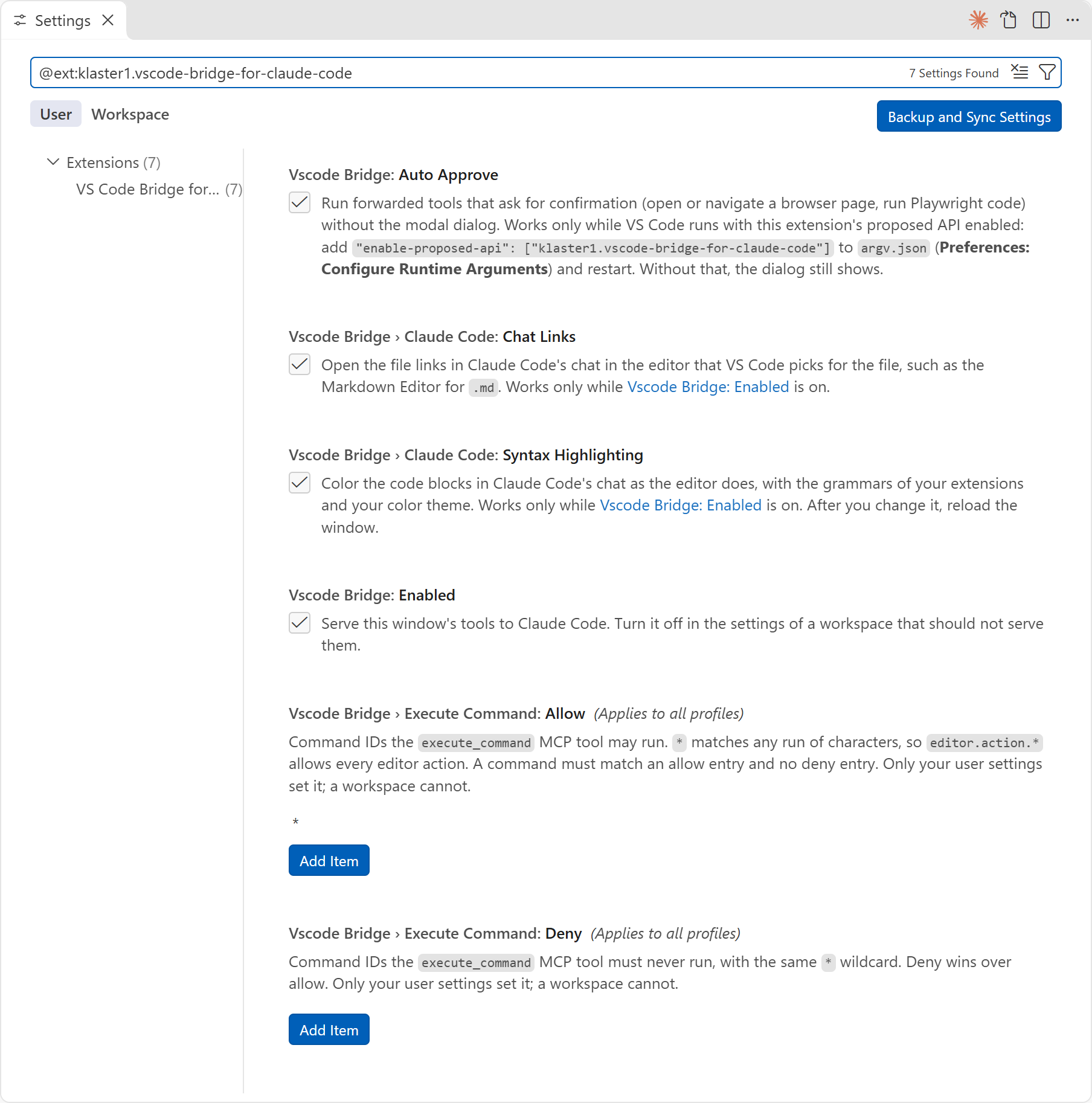Switch to the User settings tab
The width and height of the screenshot is (1092, 1103).
(x=56, y=114)
